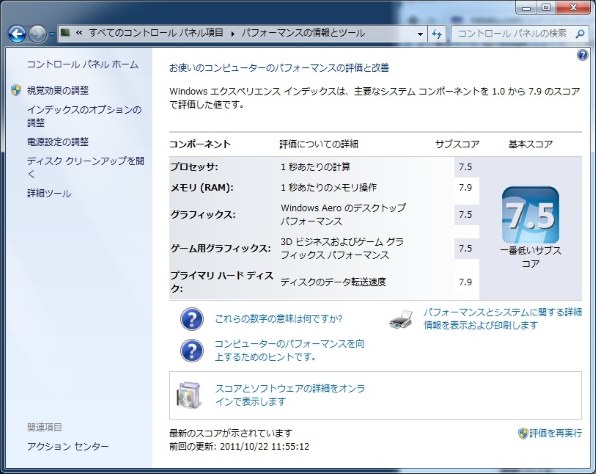Open コンピューターのパフォーマンスを向上するためのヒント link
Image resolution: width=596 pixels, height=474 pixels.
tap(290, 350)
